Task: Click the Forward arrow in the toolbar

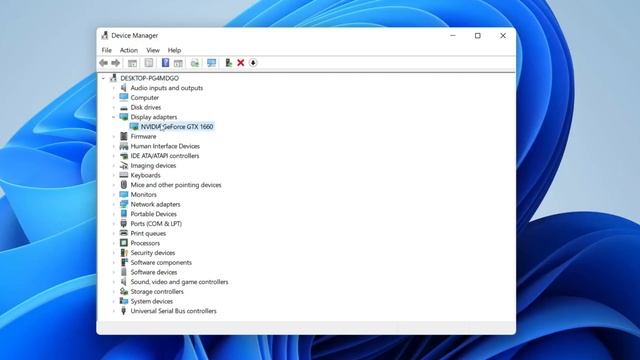Action: pos(116,63)
